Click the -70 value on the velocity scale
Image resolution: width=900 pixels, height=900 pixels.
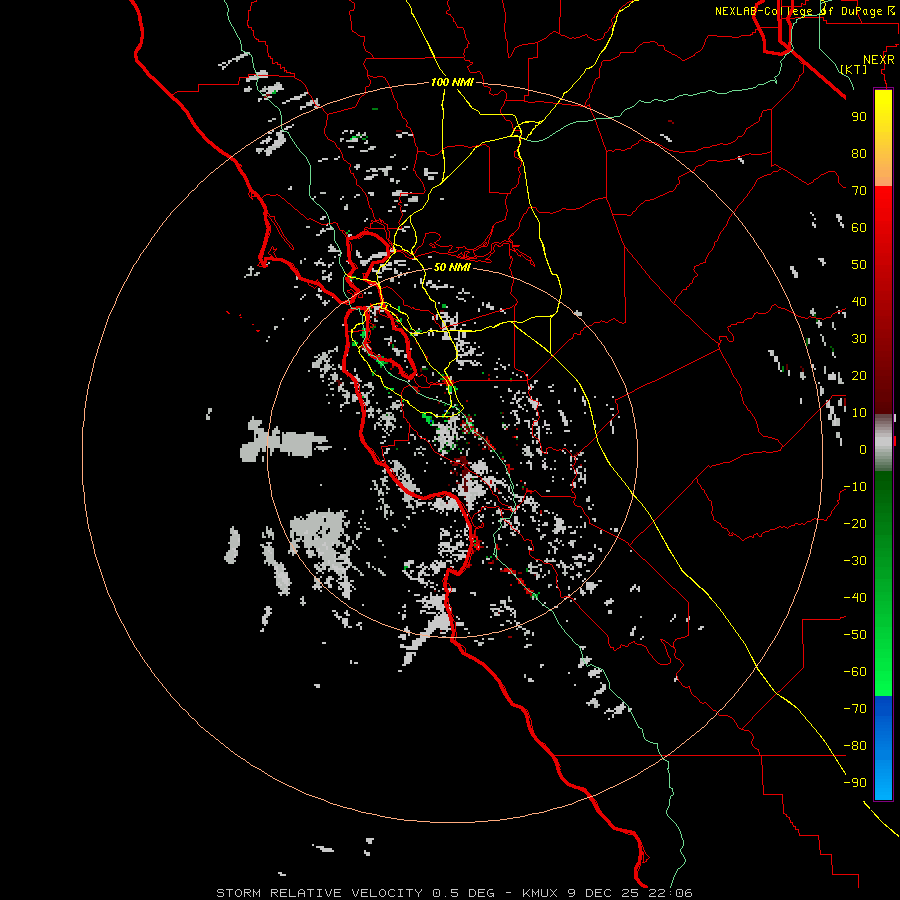pos(855,709)
